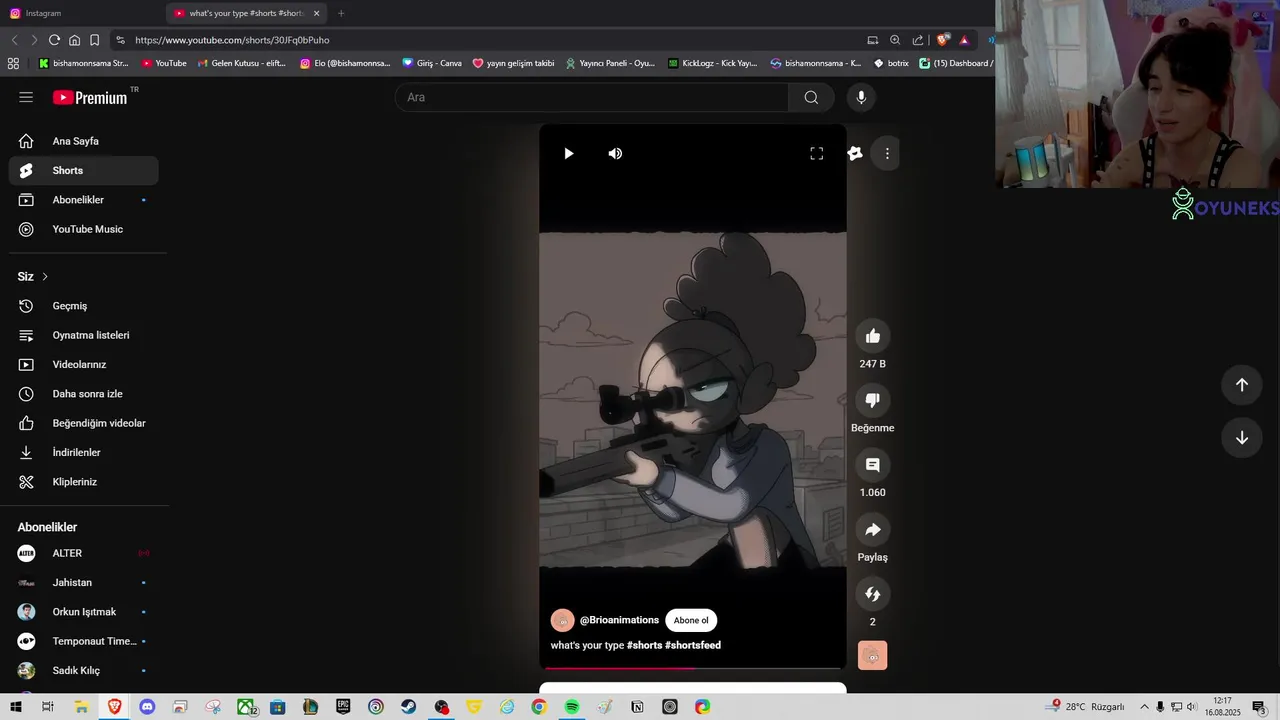The image size is (1280, 720).
Task: Go to next Short with down arrow
Action: [x=1242, y=438]
